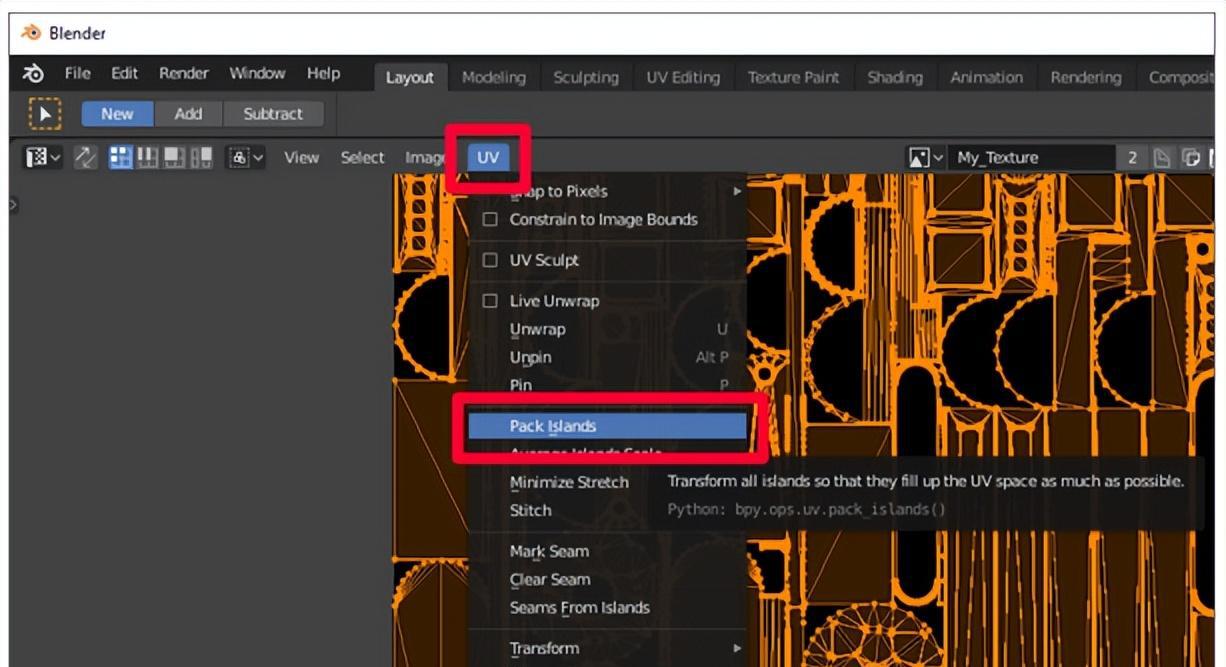The width and height of the screenshot is (1226, 667).
Task: Open the Render menu
Action: point(184,74)
